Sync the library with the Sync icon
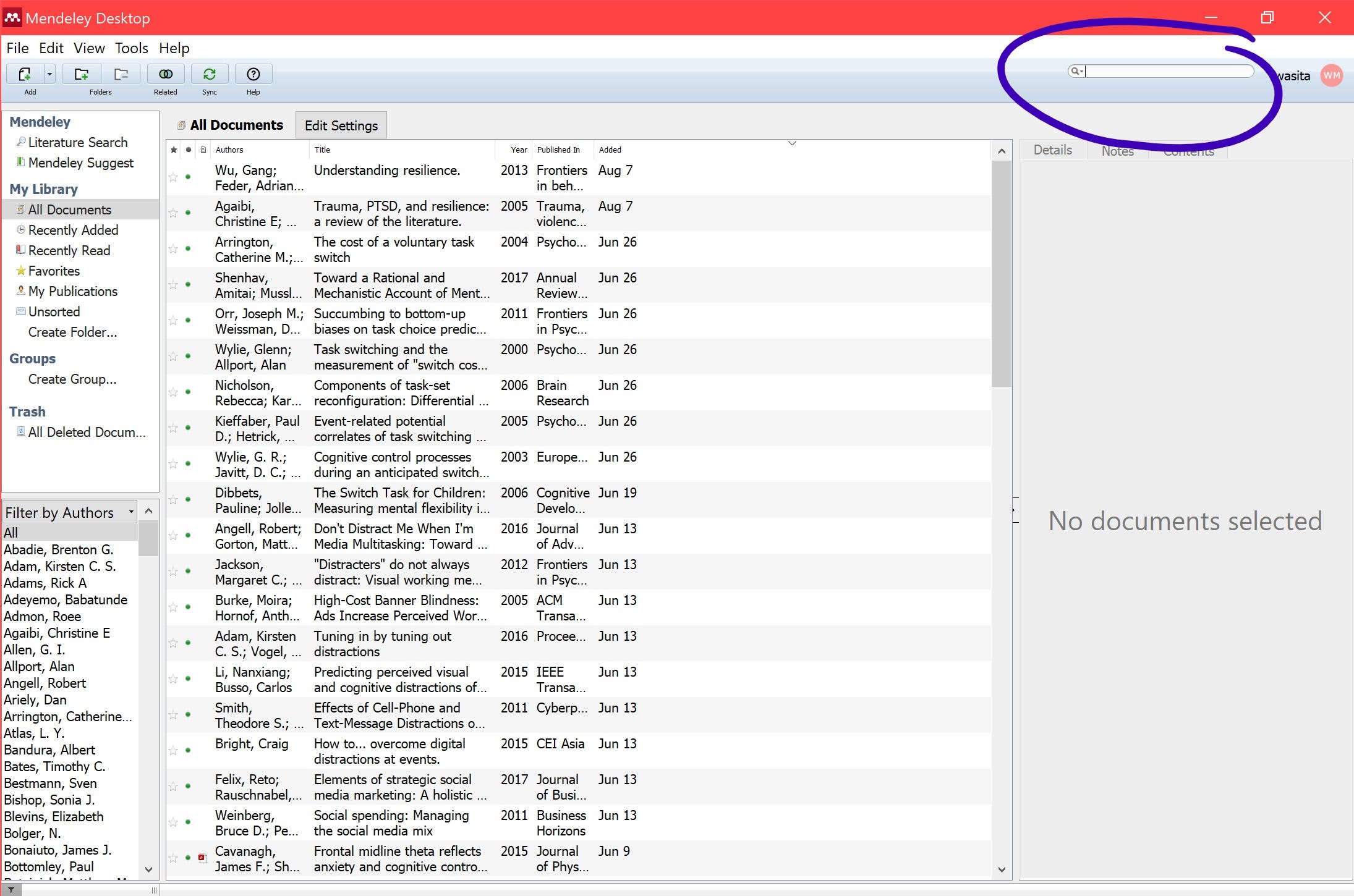1354x896 pixels. [x=210, y=74]
